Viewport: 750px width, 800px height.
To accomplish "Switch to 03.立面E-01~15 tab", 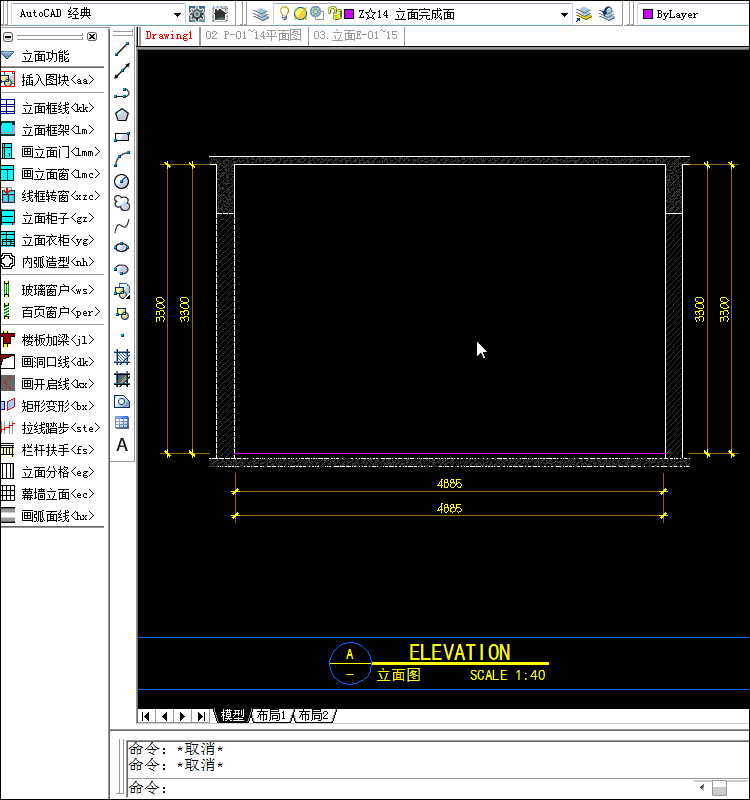I will click(356, 35).
